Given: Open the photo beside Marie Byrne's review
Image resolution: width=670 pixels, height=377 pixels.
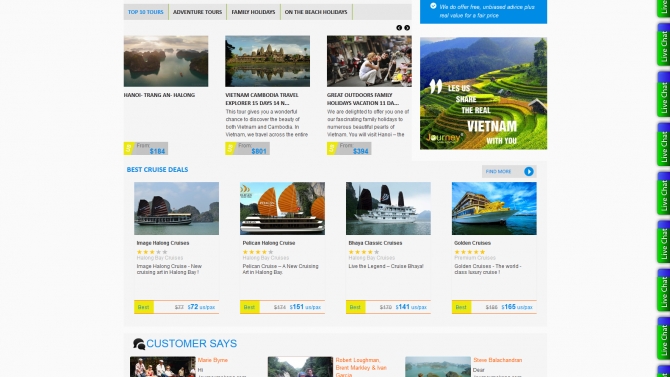Looking at the screenshot, I should [163, 367].
